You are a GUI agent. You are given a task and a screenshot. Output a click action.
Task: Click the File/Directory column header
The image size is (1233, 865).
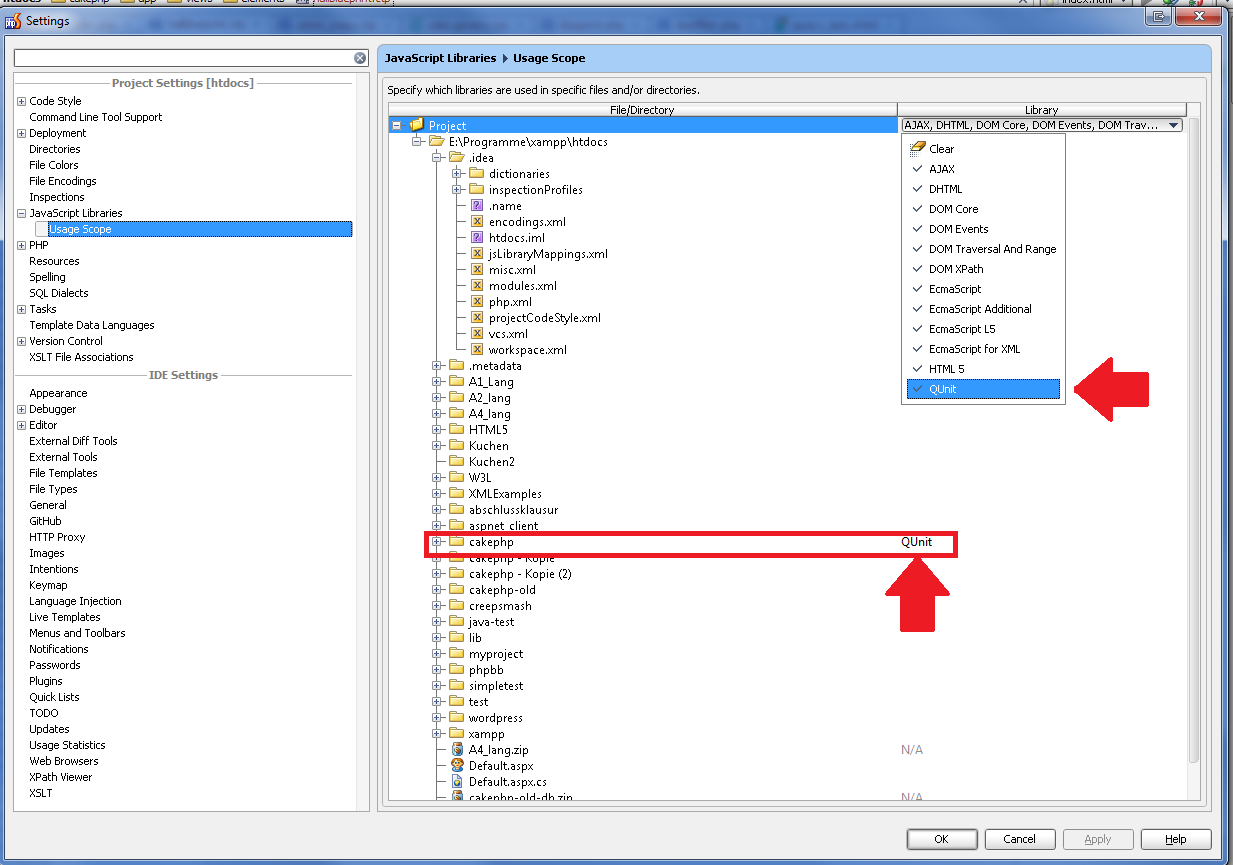(x=642, y=110)
